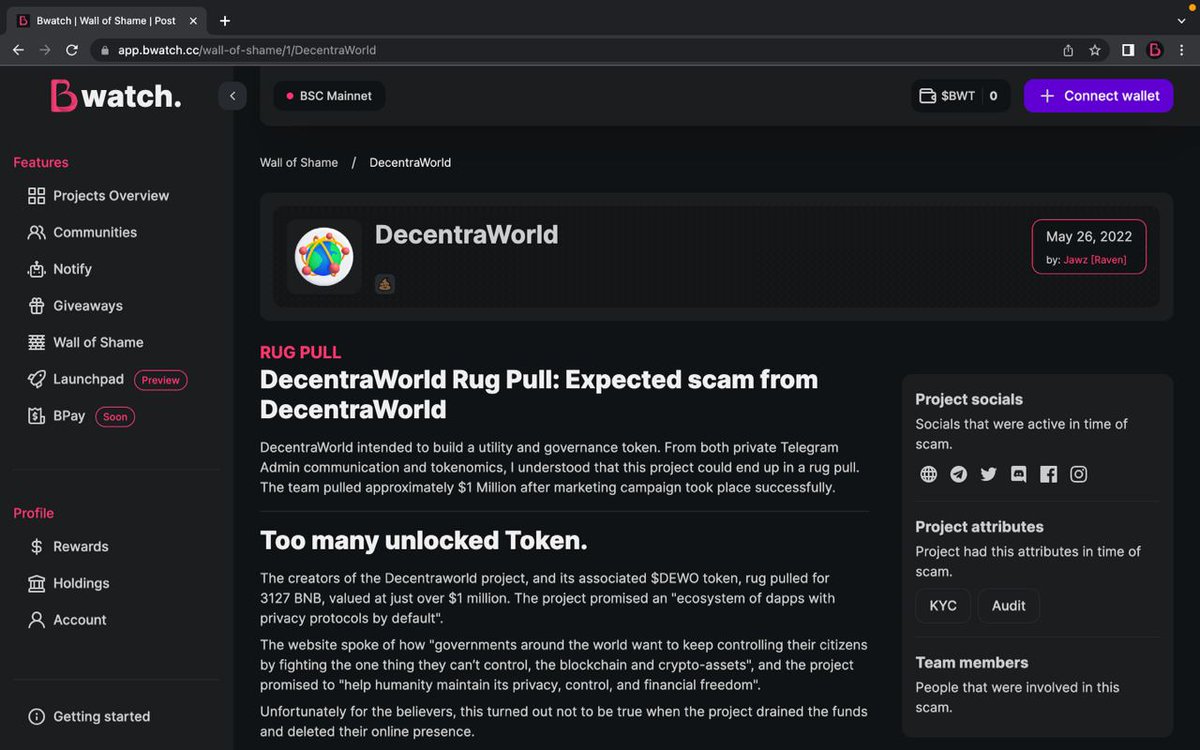Open Projects Overview in the sidebar
Image resolution: width=1200 pixels, height=750 pixels.
click(98, 196)
